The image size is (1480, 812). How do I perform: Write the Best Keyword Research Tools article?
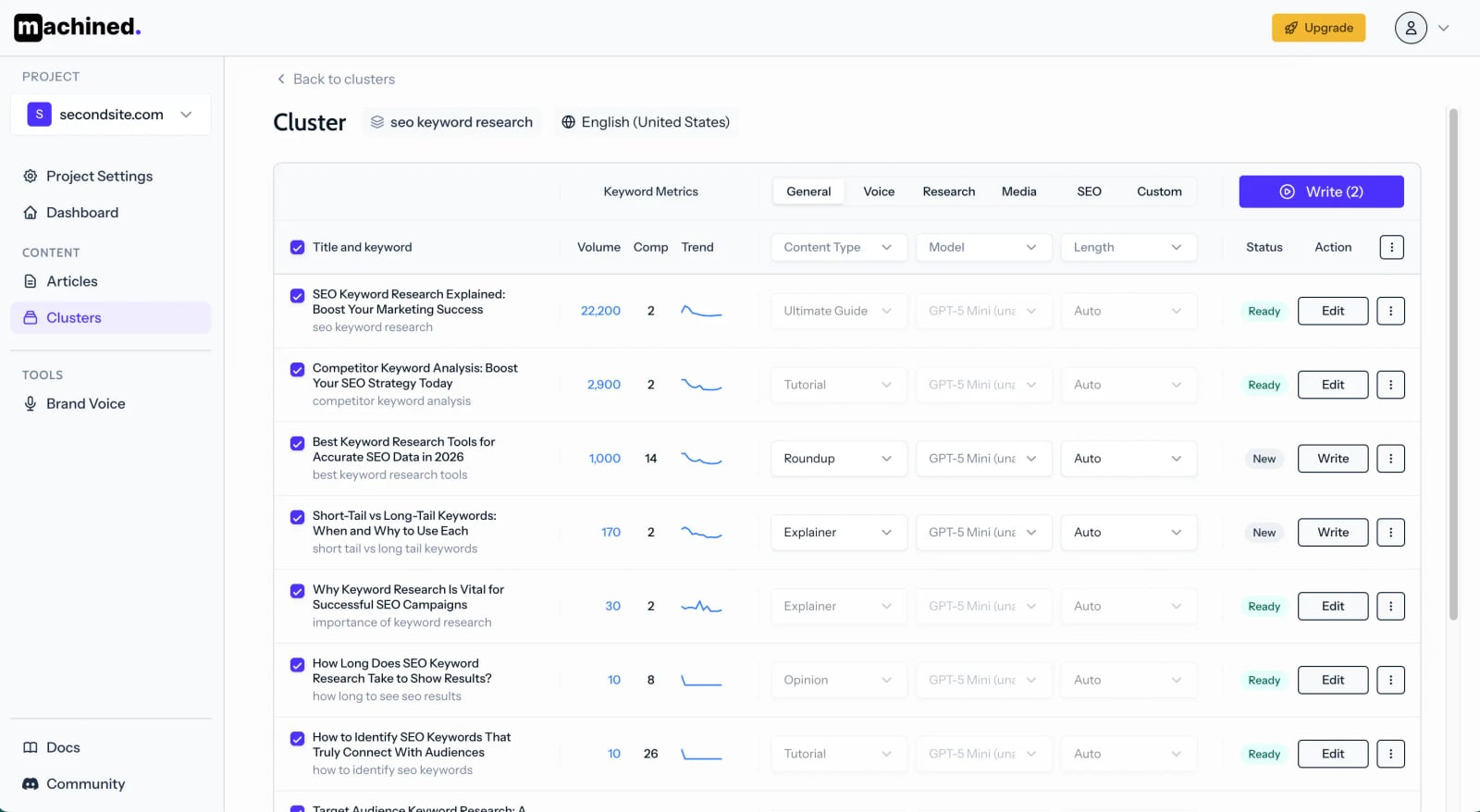(x=1333, y=459)
